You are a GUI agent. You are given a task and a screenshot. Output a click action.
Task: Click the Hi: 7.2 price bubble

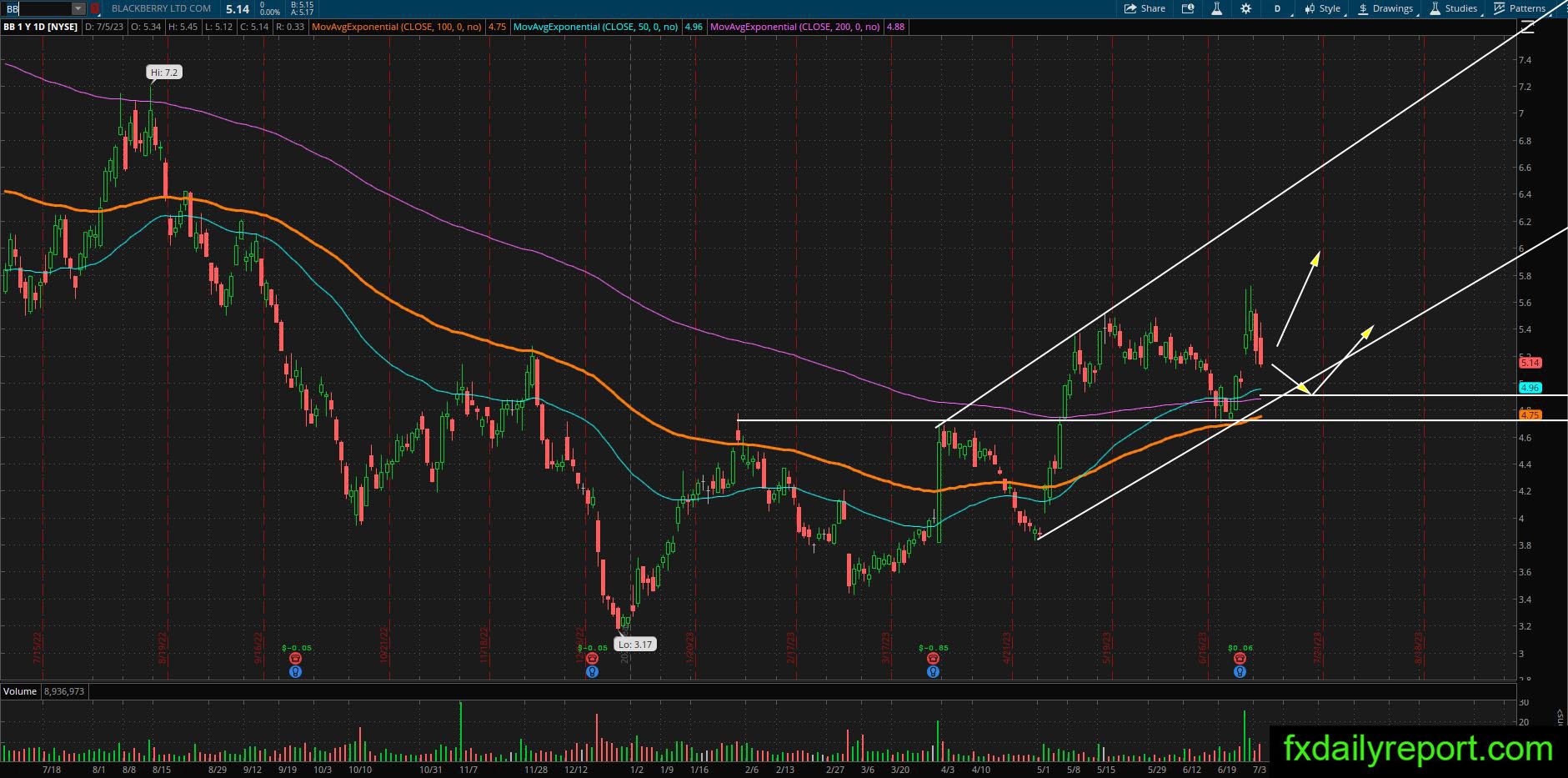pyautogui.click(x=165, y=73)
